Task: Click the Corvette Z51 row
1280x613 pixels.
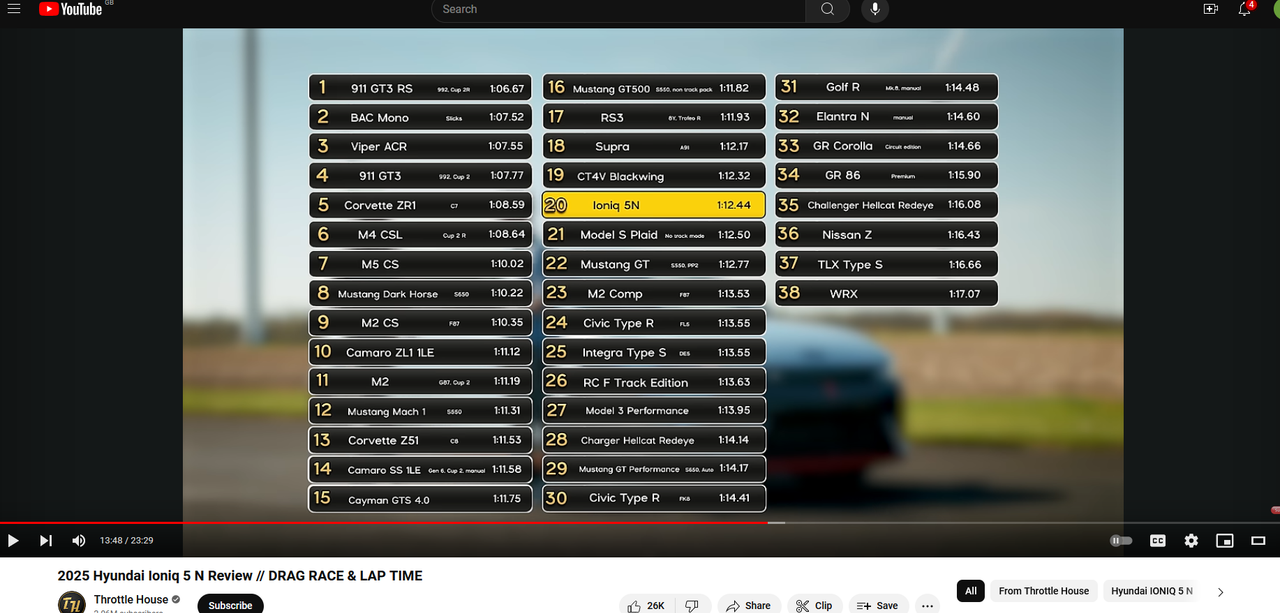Action: [x=420, y=440]
